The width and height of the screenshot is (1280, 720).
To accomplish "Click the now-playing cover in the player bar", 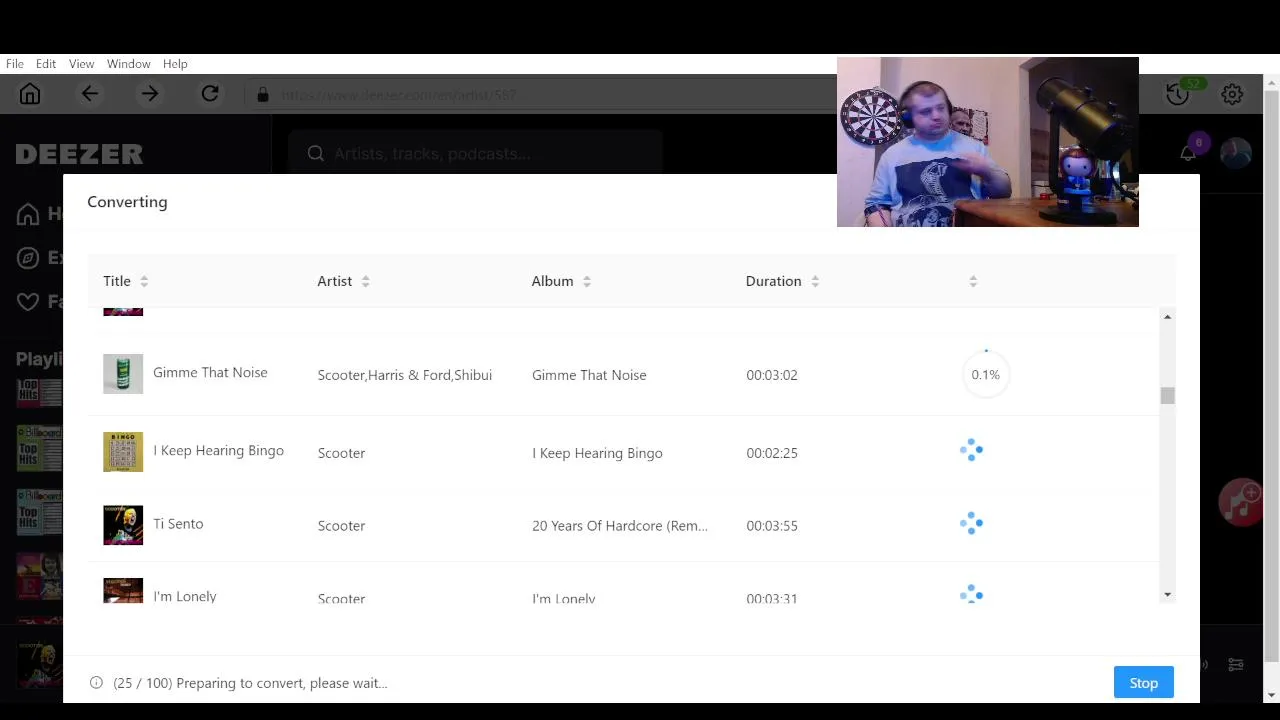I will coord(39,664).
